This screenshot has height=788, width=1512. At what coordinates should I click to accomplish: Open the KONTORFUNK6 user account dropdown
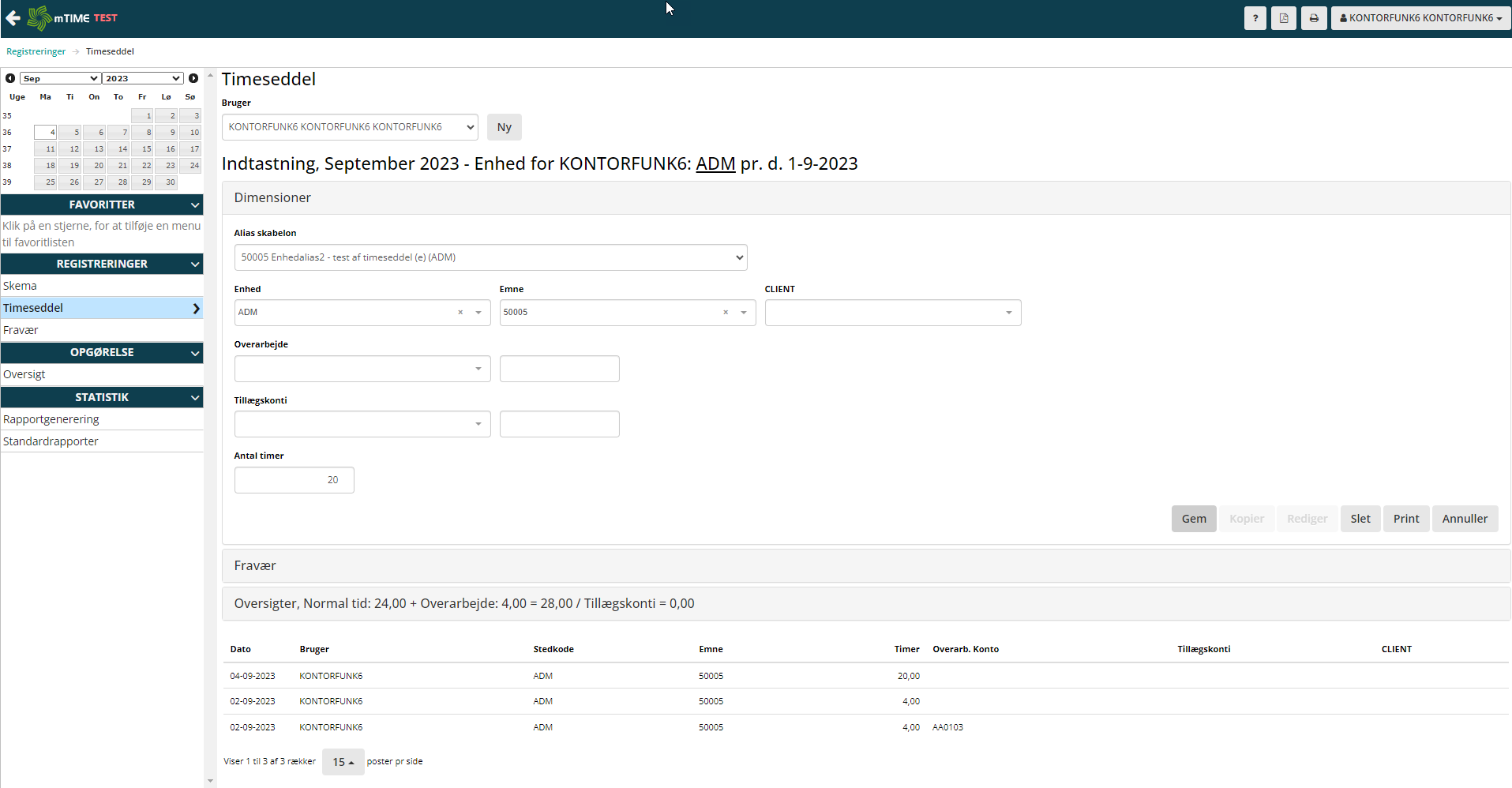tap(1419, 17)
